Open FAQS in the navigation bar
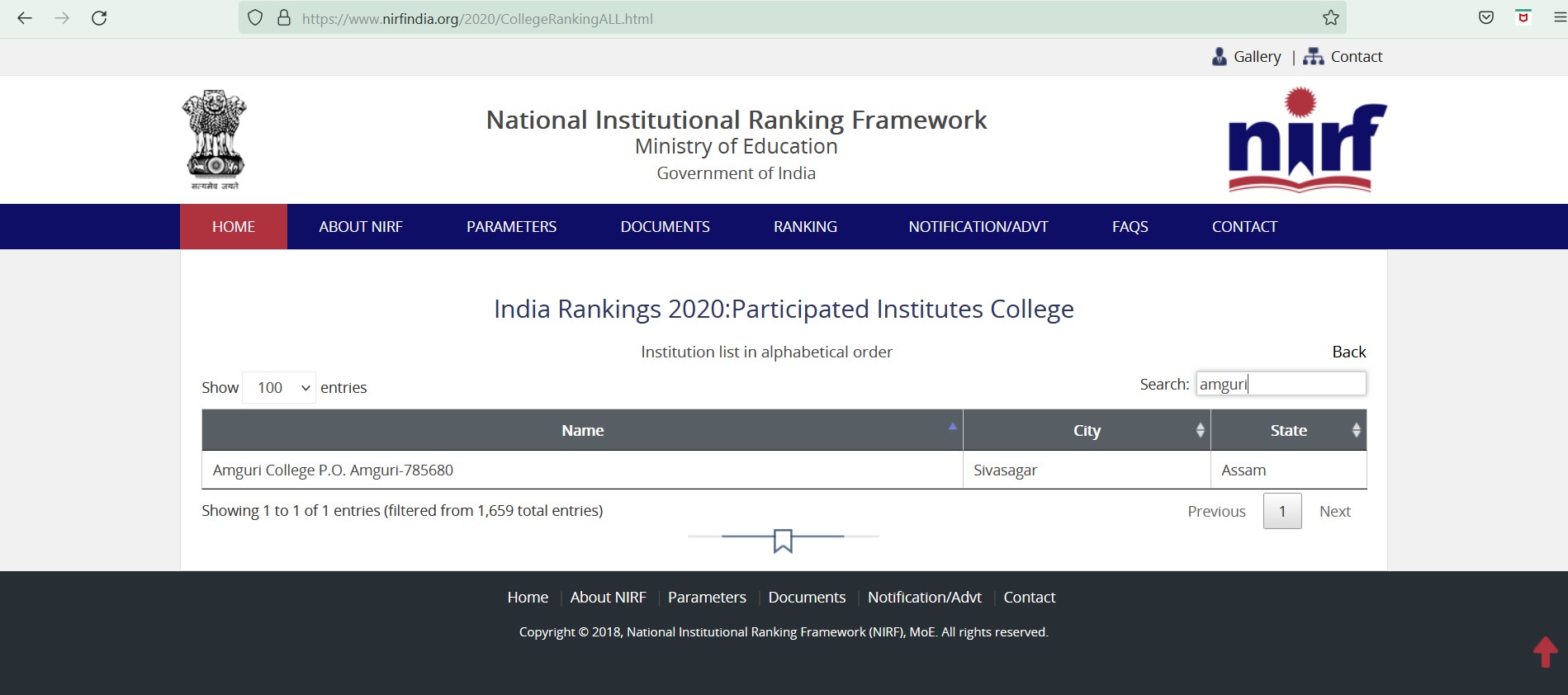The height and width of the screenshot is (695, 1568). pos(1130,227)
